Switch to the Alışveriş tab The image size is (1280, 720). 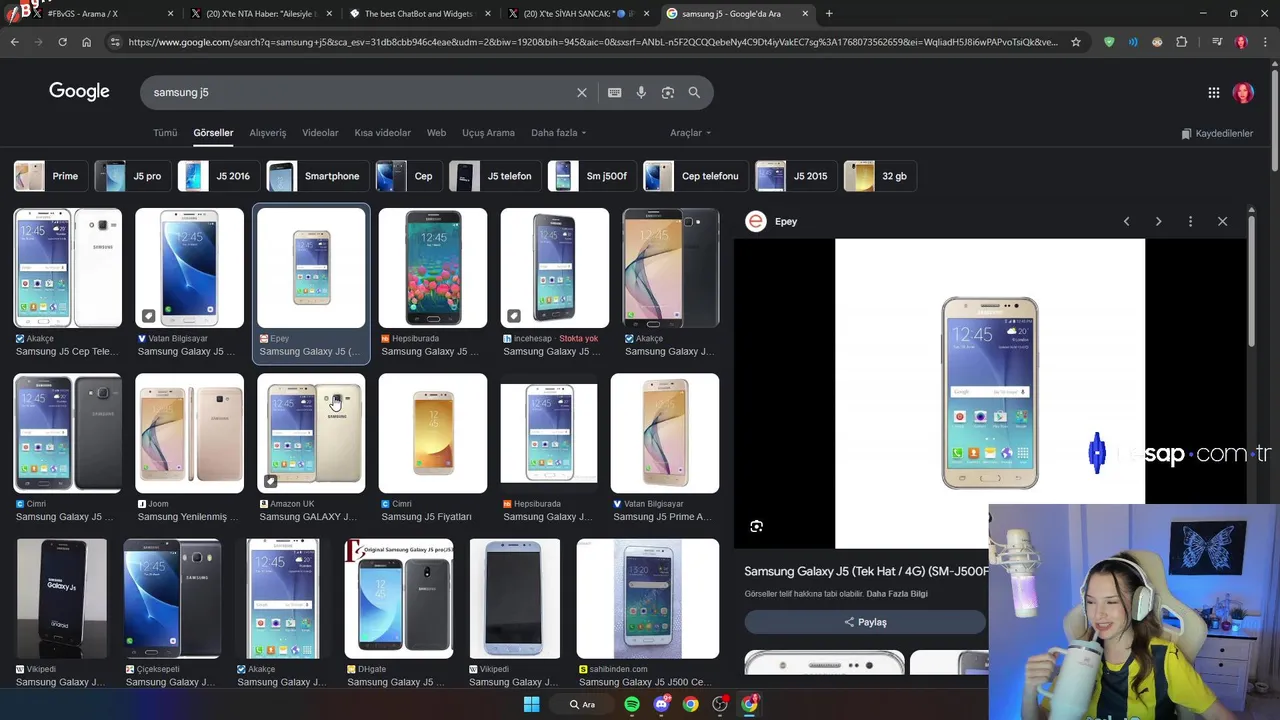267,133
